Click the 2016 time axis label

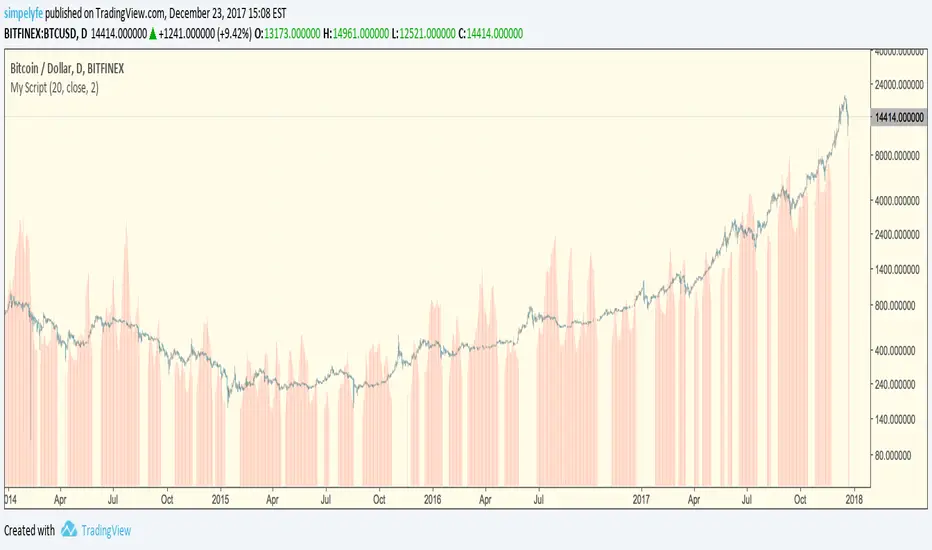coord(432,499)
